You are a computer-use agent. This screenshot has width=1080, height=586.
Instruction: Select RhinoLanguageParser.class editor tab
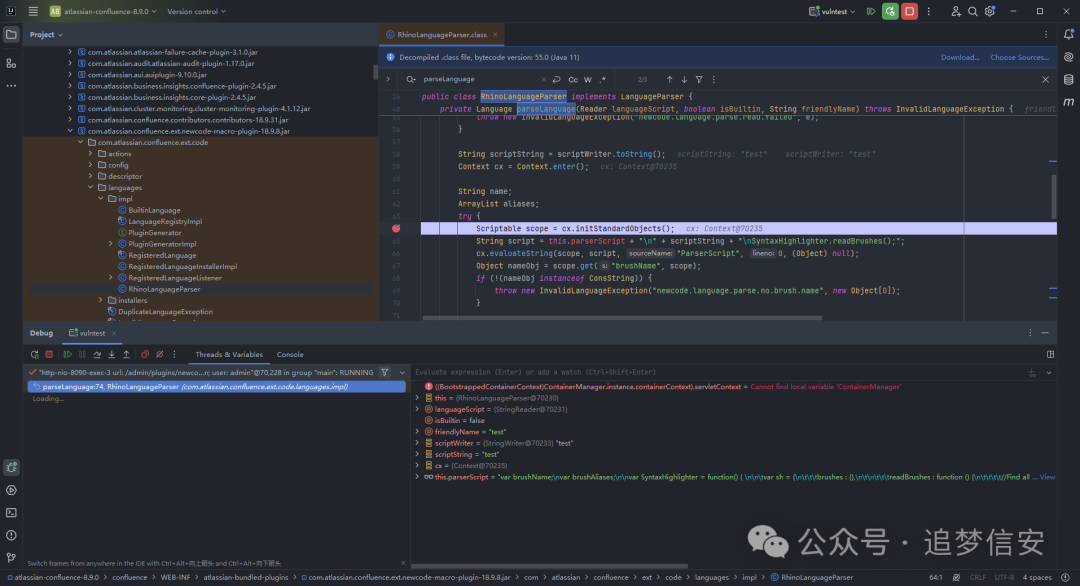coord(442,34)
